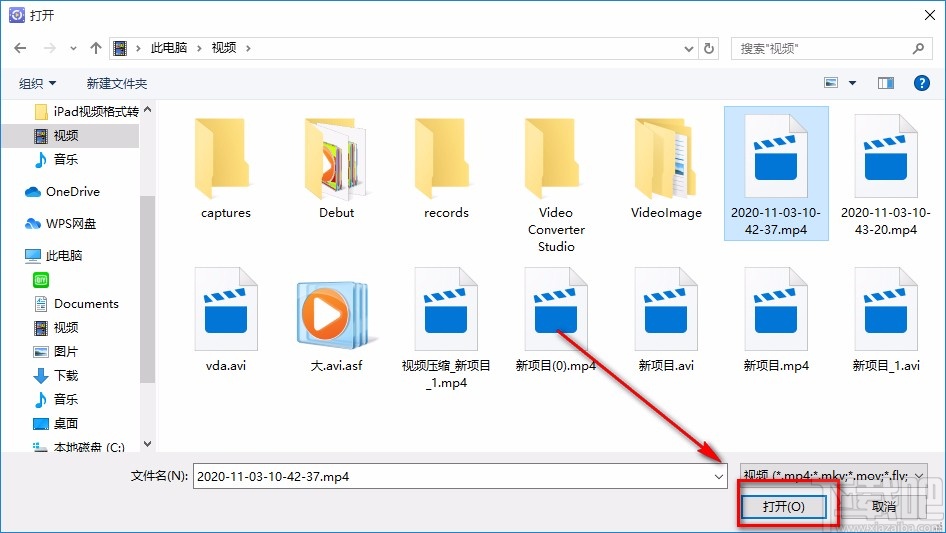Select the 新项目_1.avi file
This screenshot has width=946, height=533.
(886, 321)
